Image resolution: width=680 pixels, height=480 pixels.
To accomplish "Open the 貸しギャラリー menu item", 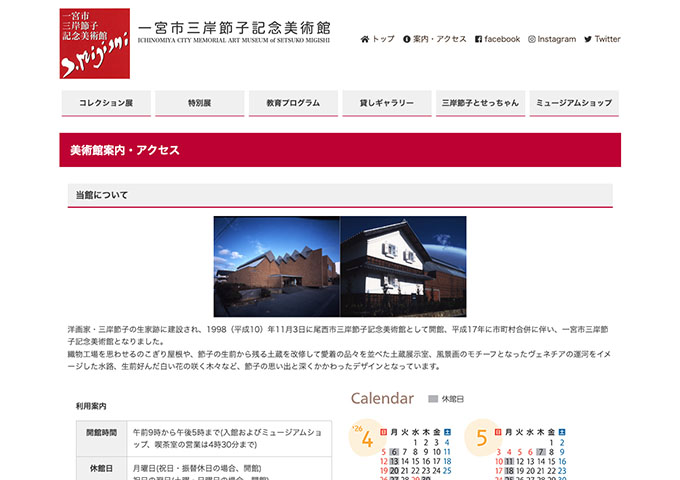I will [387, 103].
